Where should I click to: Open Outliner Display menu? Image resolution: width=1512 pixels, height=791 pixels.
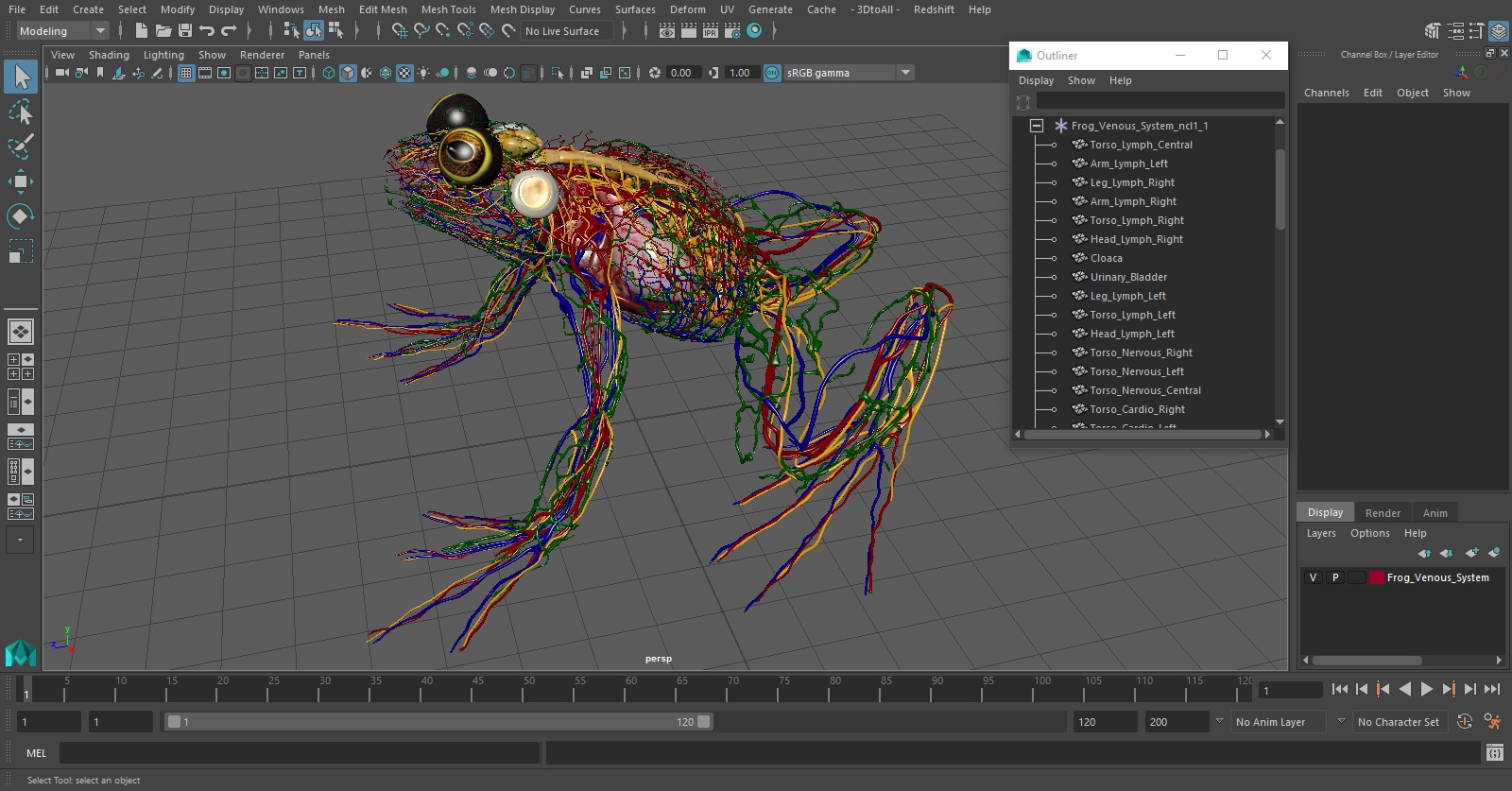pos(1036,80)
